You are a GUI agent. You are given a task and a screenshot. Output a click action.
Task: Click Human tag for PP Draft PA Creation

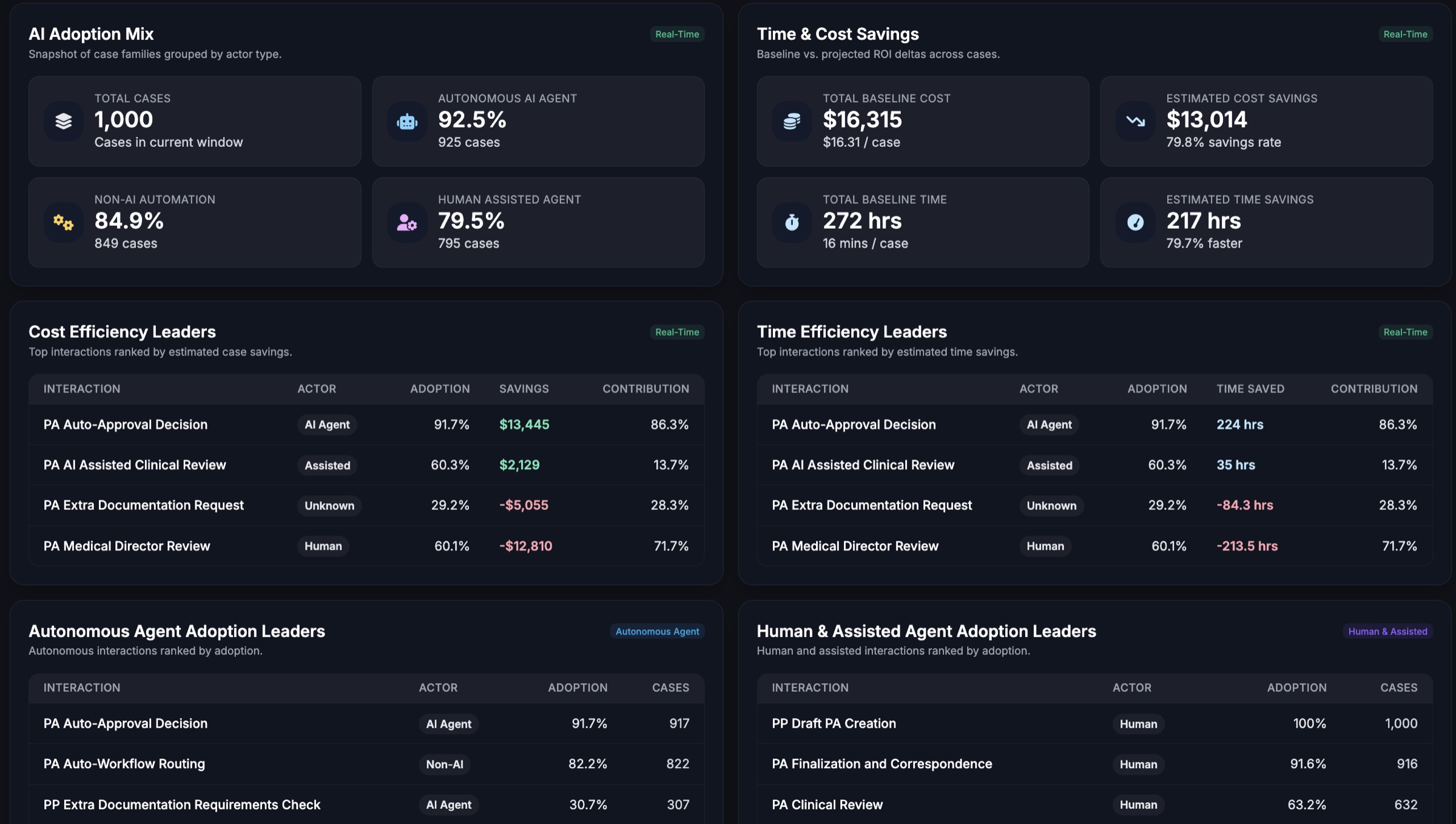pos(1138,724)
